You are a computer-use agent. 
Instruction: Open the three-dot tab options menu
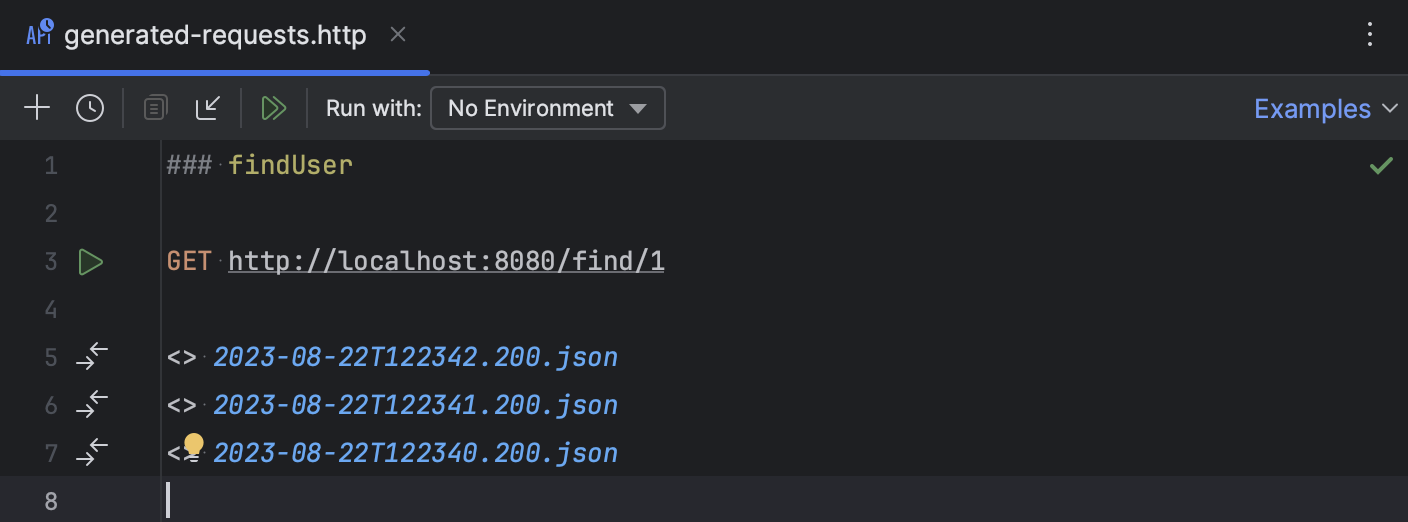click(1370, 35)
